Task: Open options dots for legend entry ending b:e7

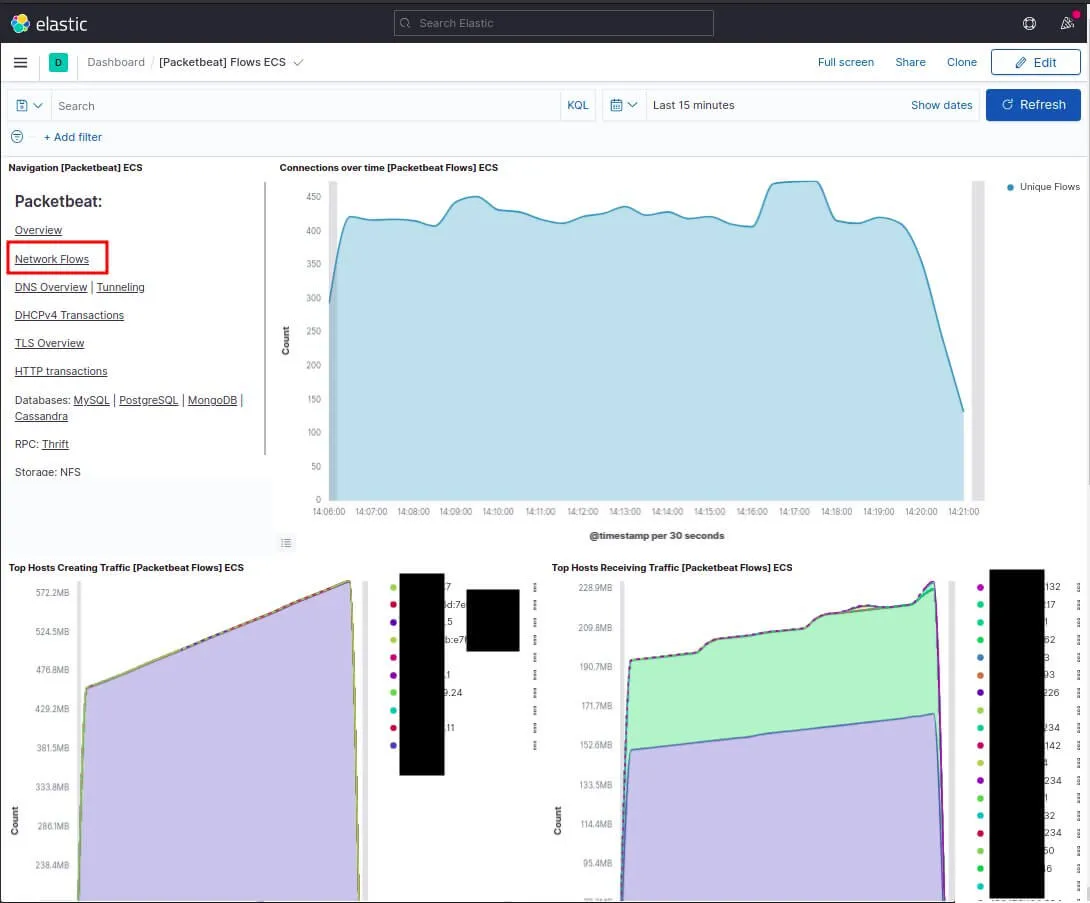Action: tap(535, 640)
